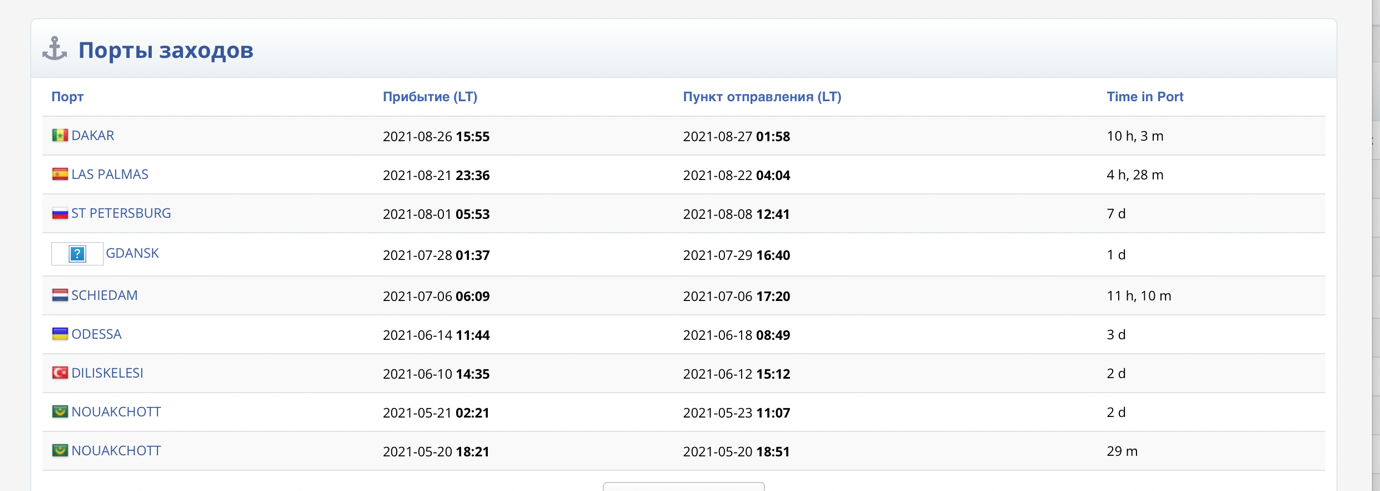Click the Пункт отправления (LT) column header

(x=762, y=97)
